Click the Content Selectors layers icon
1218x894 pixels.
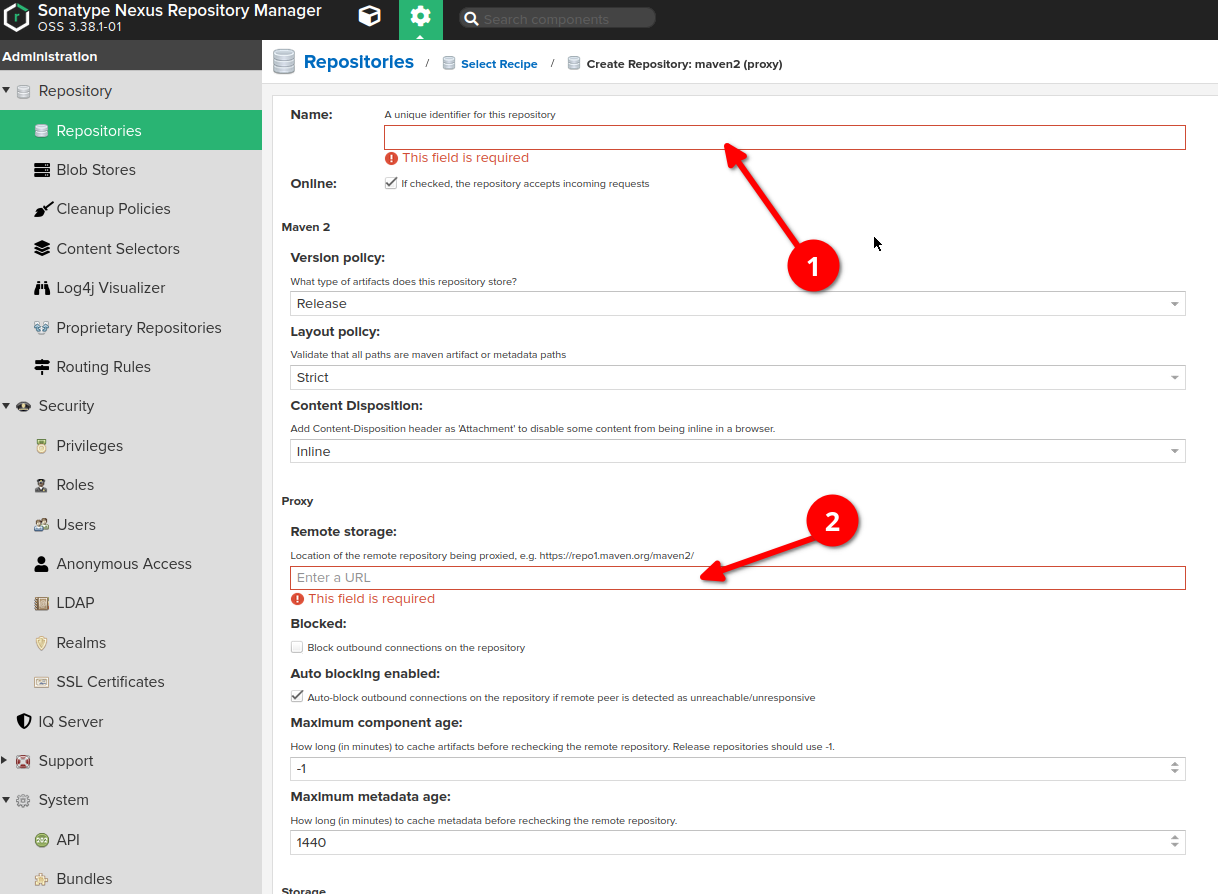pos(41,249)
